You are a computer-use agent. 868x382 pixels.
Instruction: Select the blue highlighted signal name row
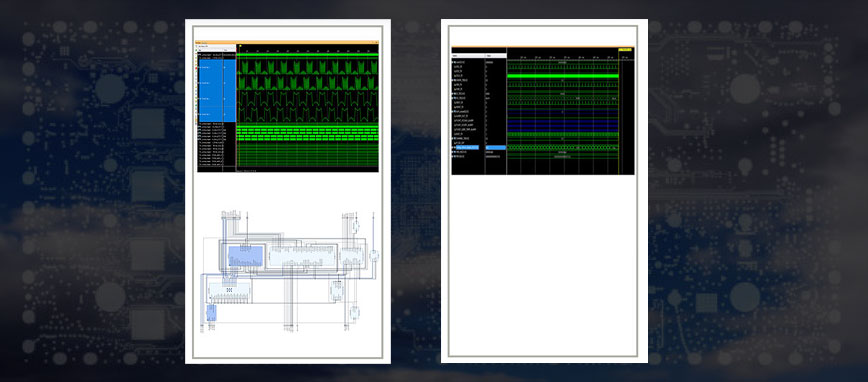pyautogui.click(x=469, y=148)
